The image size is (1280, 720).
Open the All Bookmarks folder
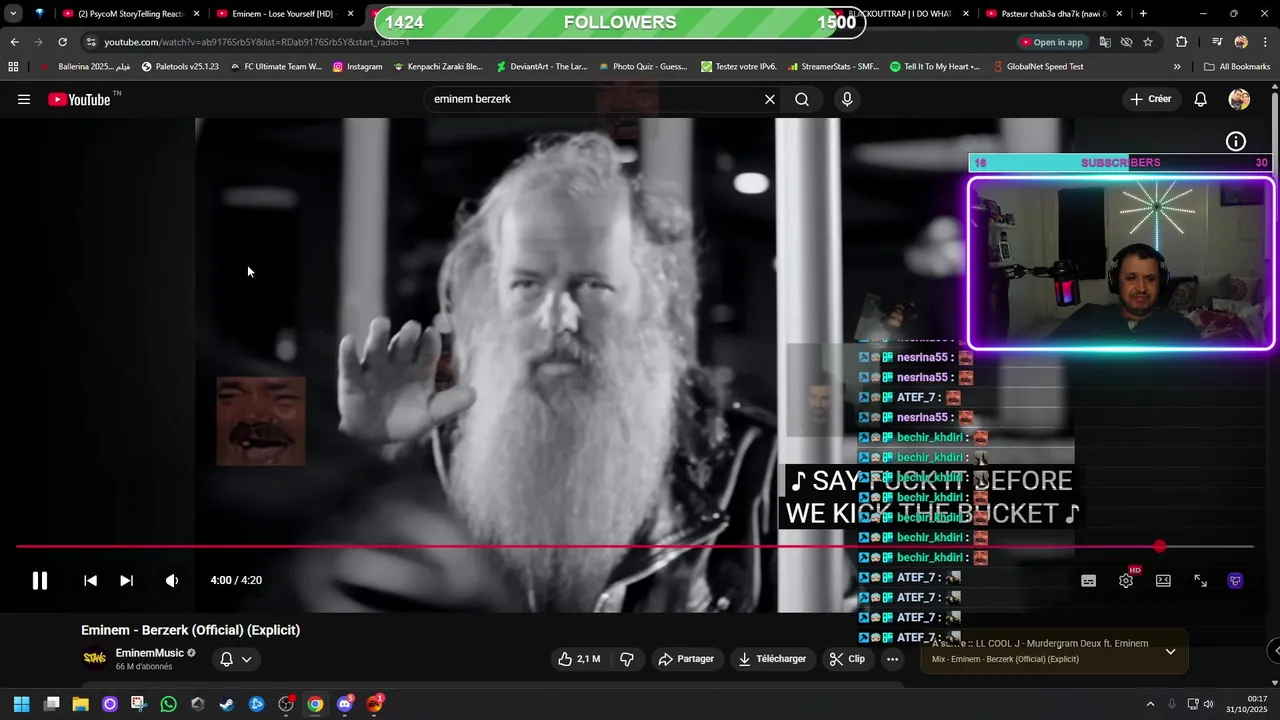[1237, 67]
